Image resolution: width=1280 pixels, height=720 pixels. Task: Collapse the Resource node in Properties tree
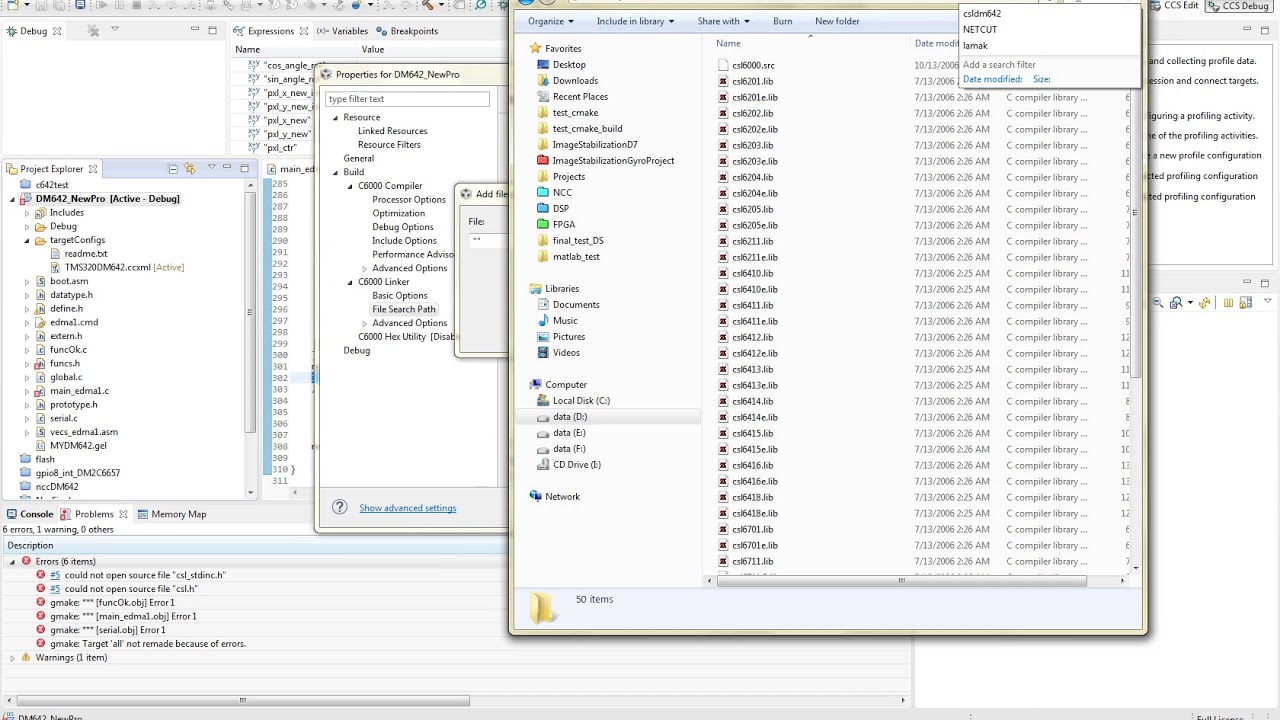[336, 118]
